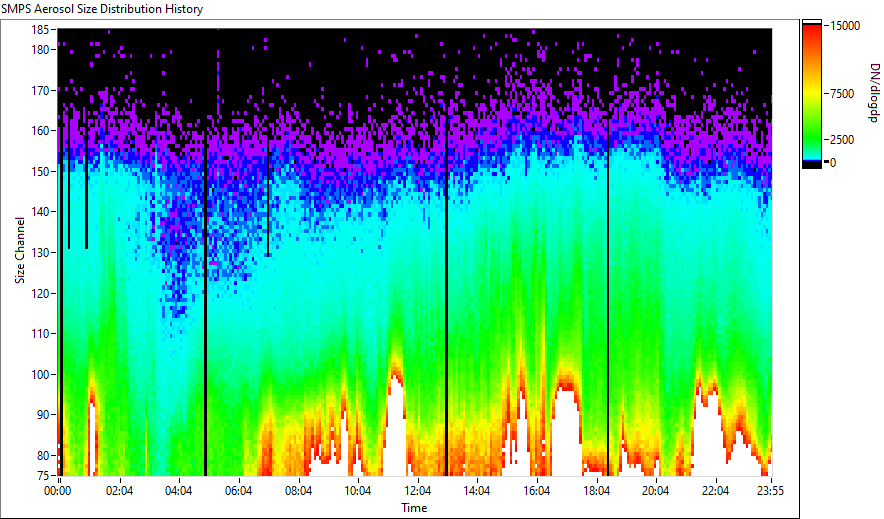The width and height of the screenshot is (884, 519).
Task: Click the 100 Y-axis tick label
Action: pos(40,374)
